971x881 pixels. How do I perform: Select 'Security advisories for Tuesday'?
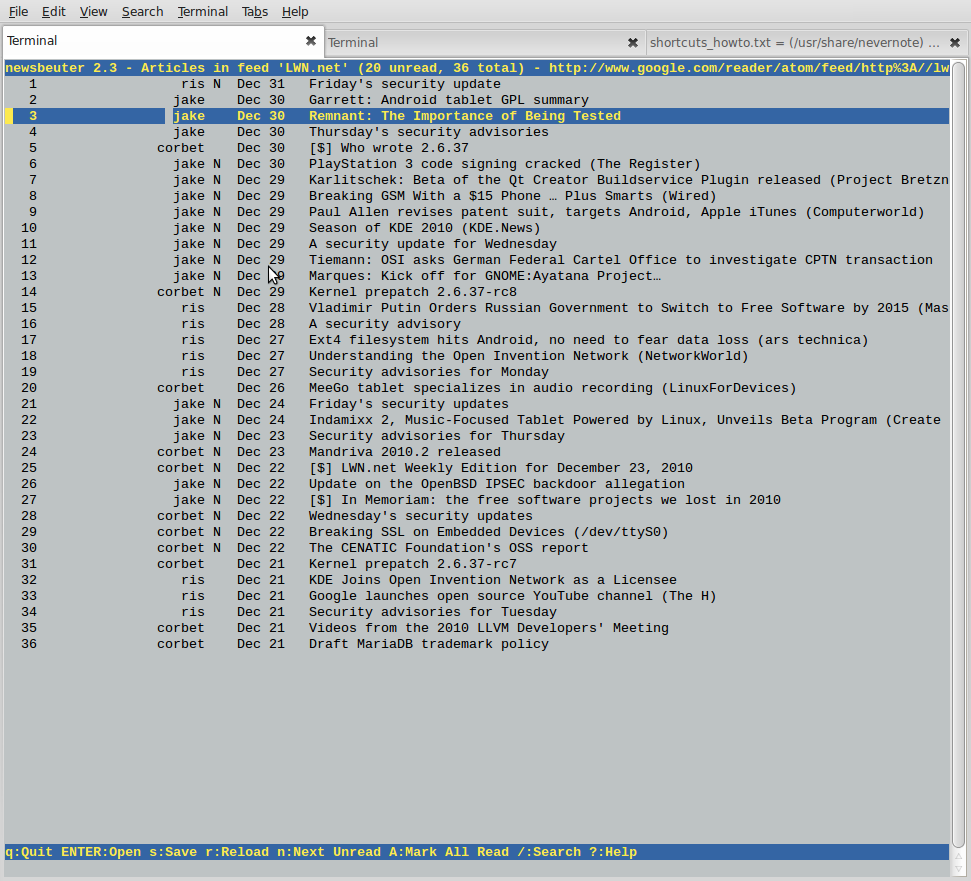click(x=477, y=612)
